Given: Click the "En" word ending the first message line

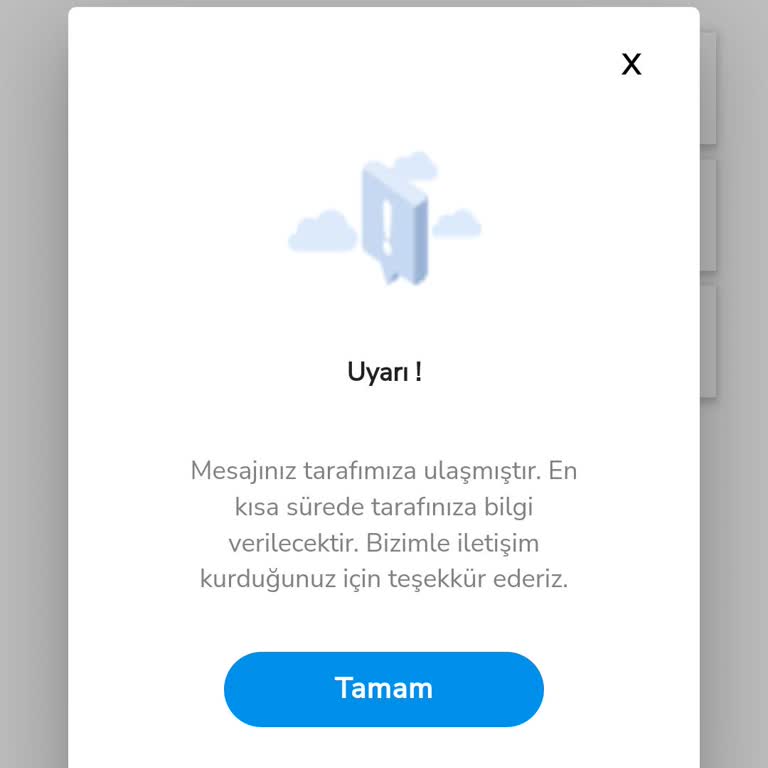Looking at the screenshot, I should pyautogui.click(x=562, y=471).
